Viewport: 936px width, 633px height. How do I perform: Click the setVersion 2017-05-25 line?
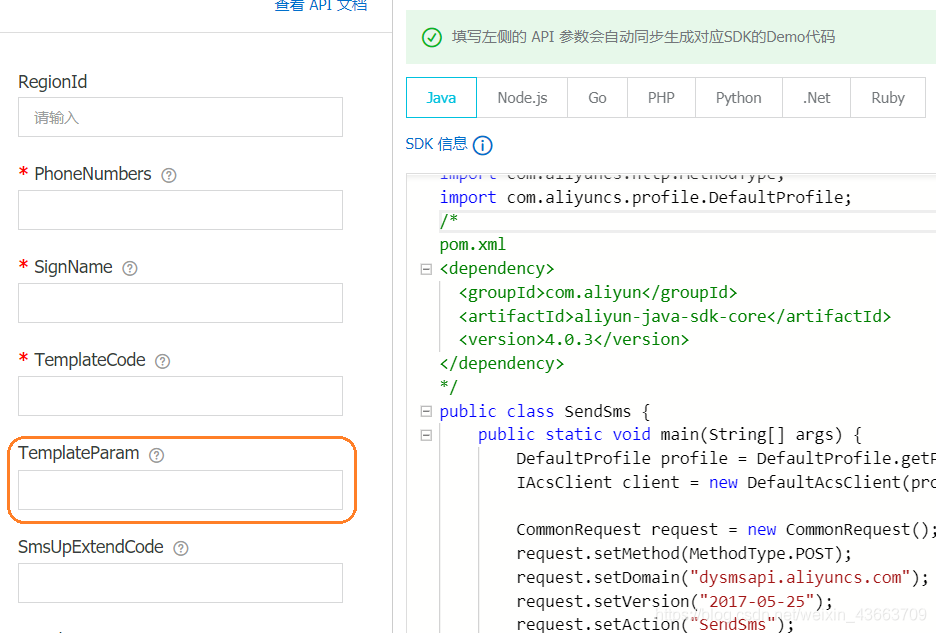tap(675, 601)
